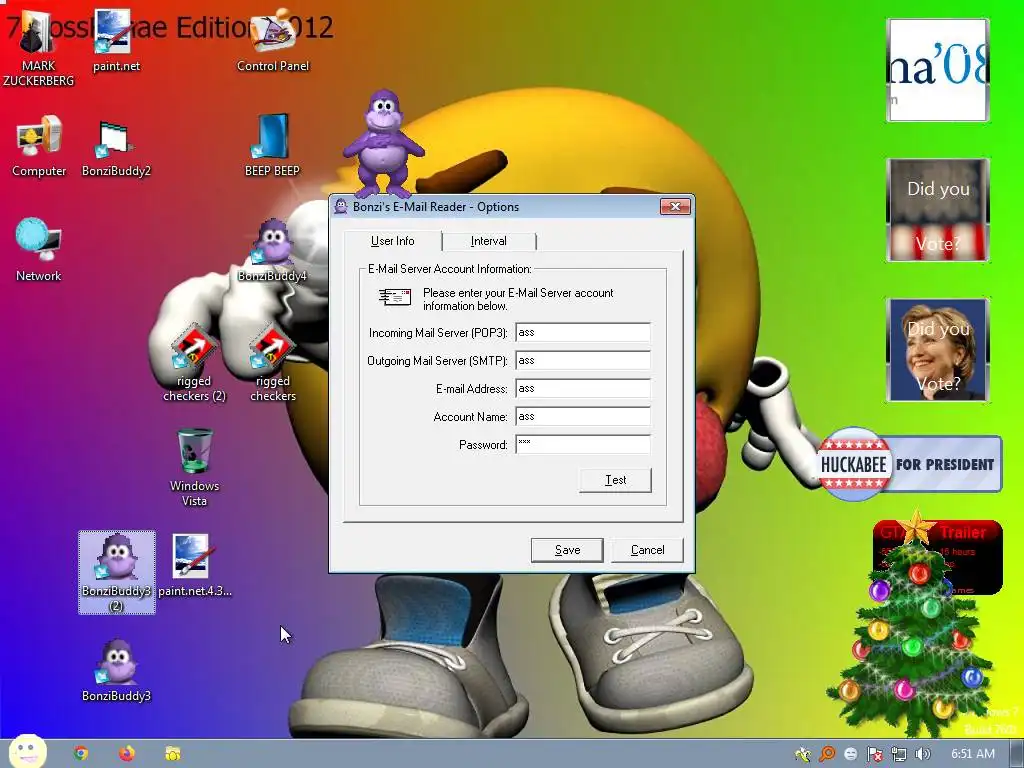Select the Network desktop icon
Image resolution: width=1024 pixels, height=768 pixels.
[39, 250]
